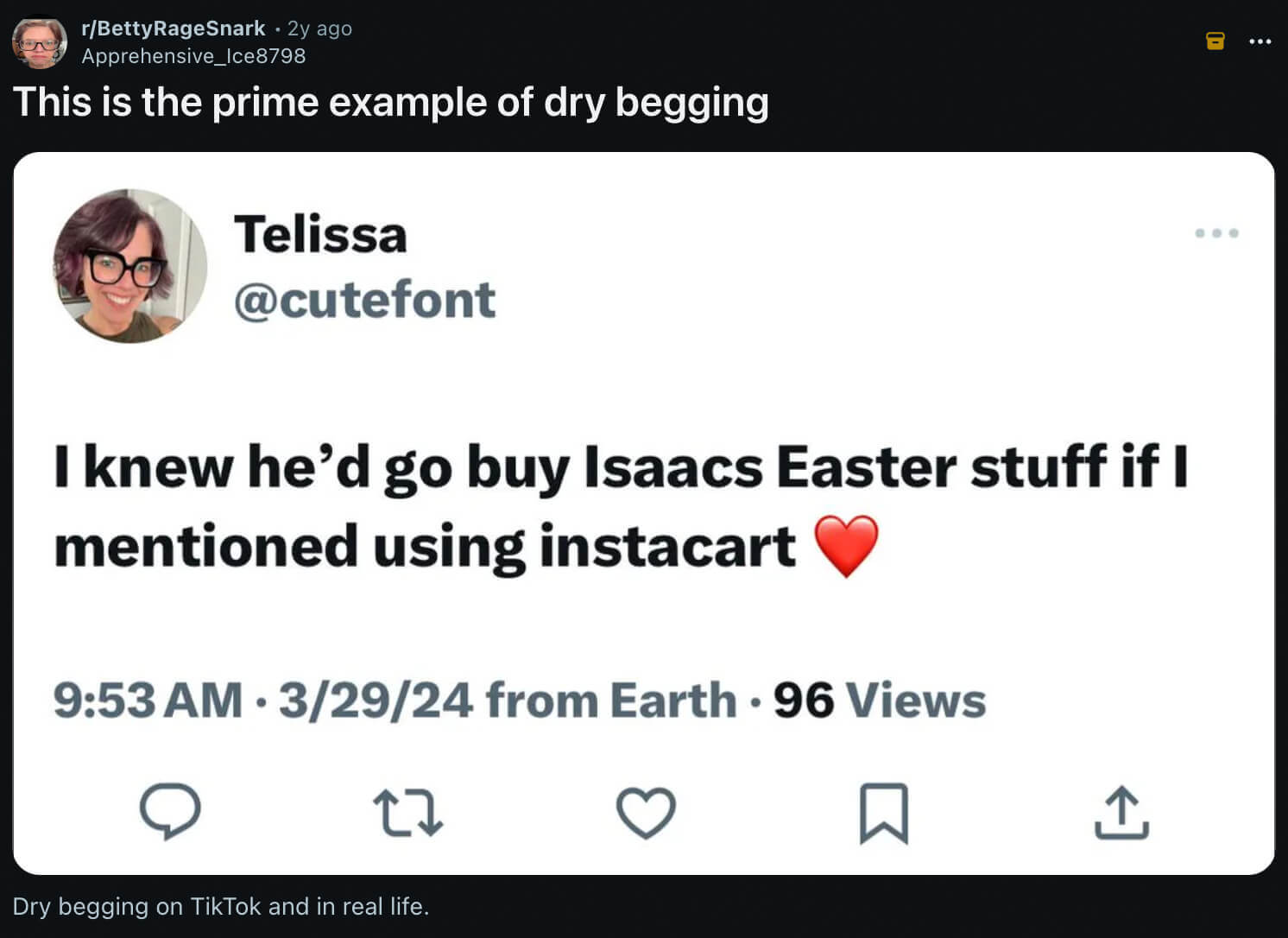Click the @cutefont handle
Viewport: 1288px width, 938px height.
click(x=364, y=300)
